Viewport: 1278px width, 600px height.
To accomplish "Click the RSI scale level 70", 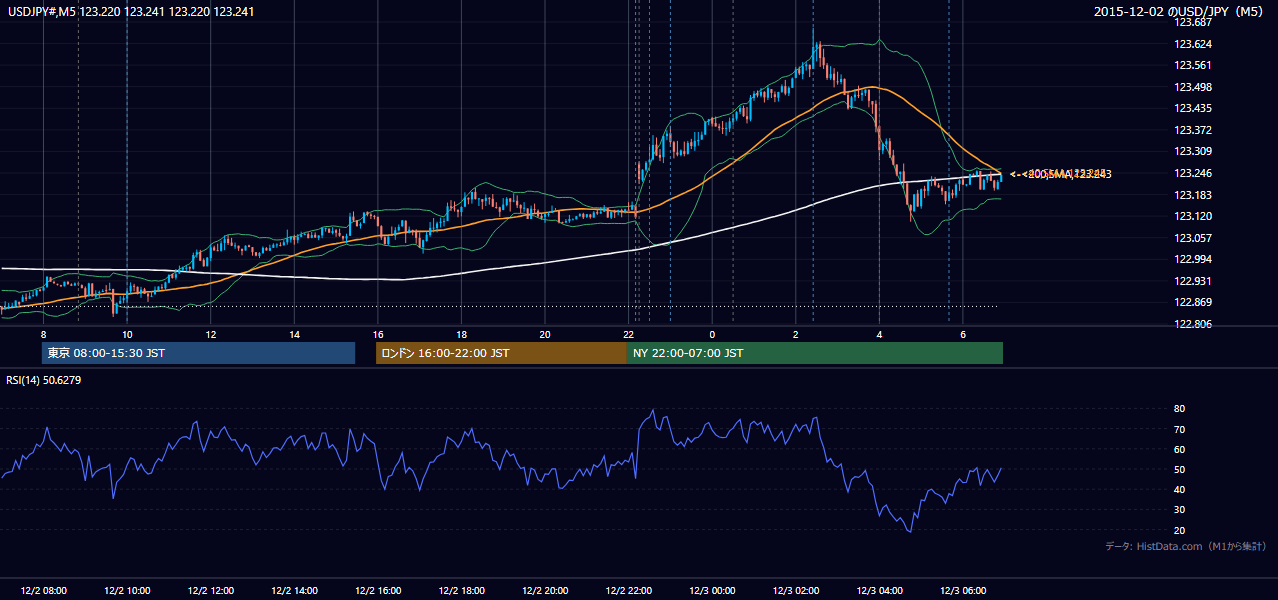I will [x=1180, y=429].
